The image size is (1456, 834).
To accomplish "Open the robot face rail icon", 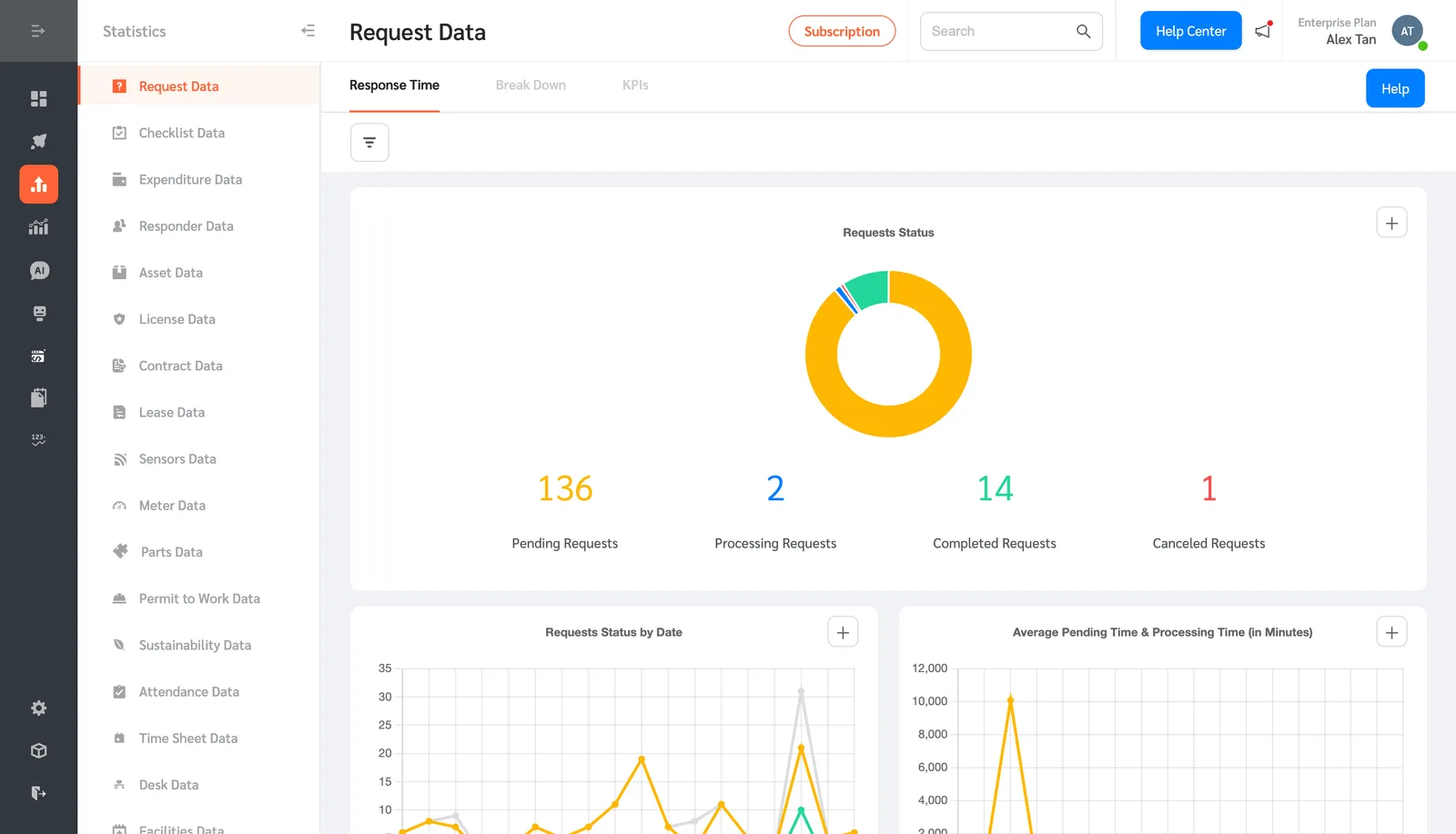I will click(x=39, y=313).
